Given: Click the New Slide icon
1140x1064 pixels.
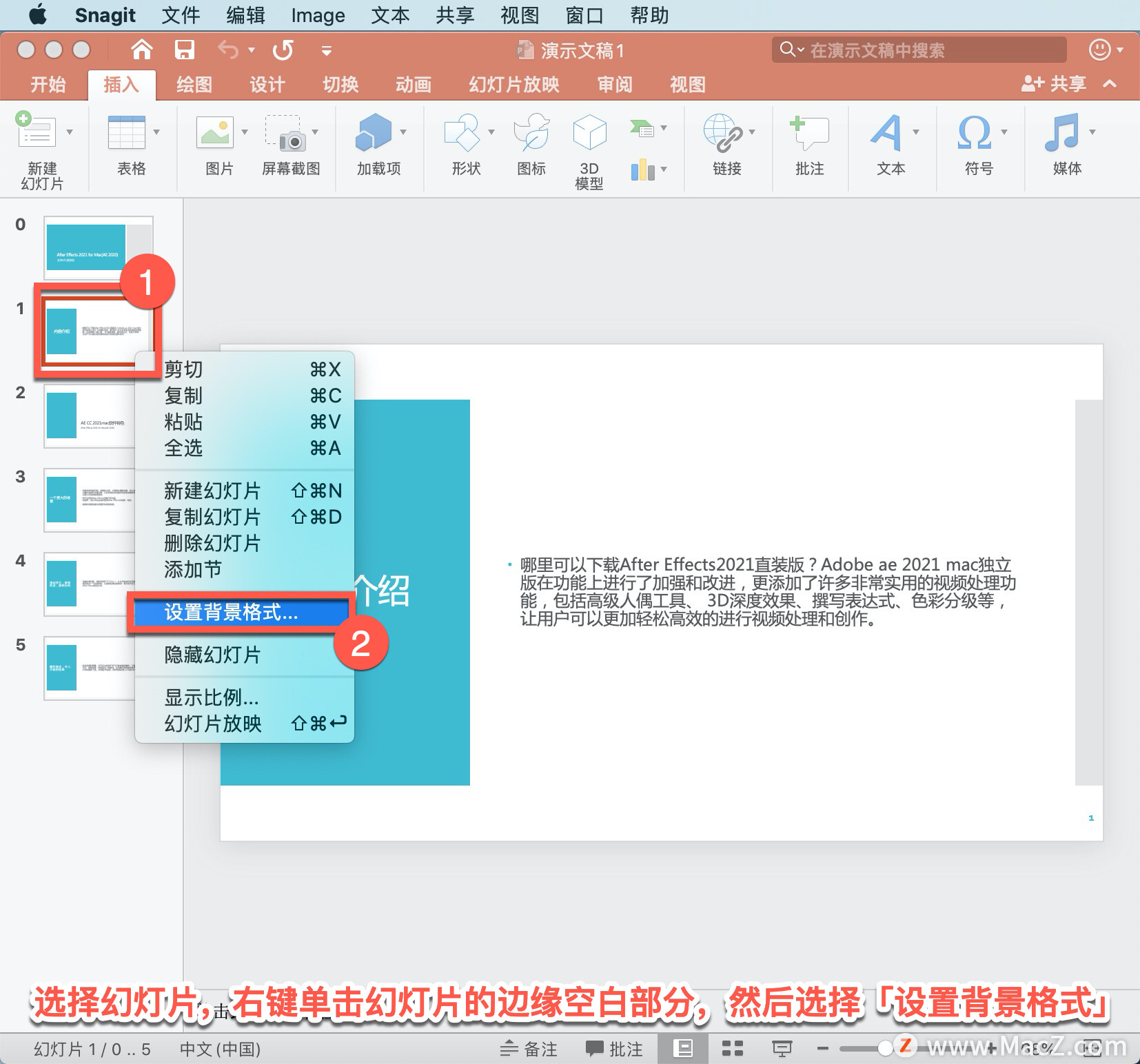Looking at the screenshot, I should 36,130.
